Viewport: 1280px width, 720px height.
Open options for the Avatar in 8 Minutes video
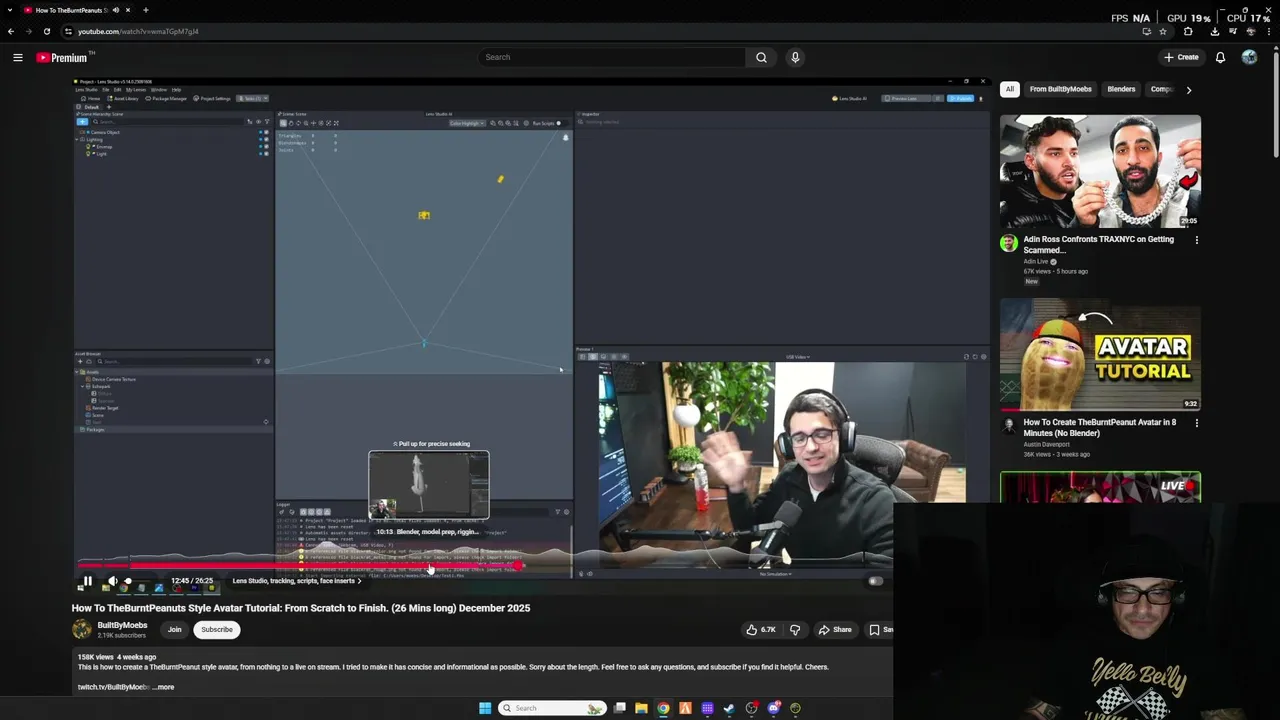pyautogui.click(x=1196, y=423)
